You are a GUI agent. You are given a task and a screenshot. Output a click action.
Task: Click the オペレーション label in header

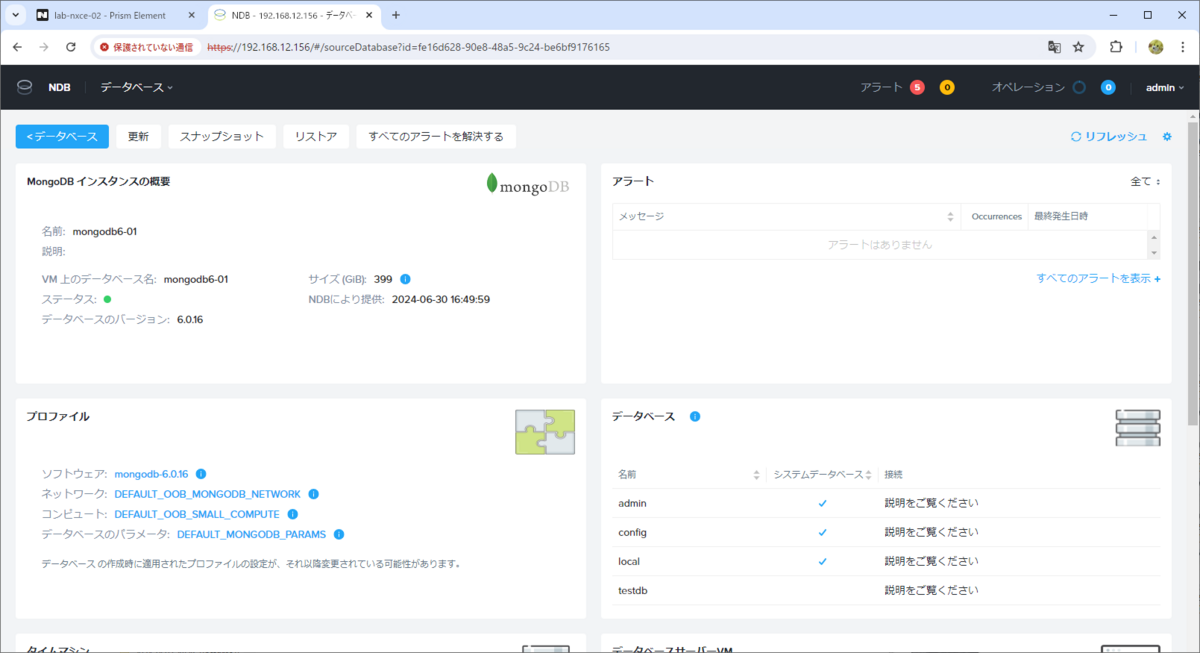pos(1028,87)
